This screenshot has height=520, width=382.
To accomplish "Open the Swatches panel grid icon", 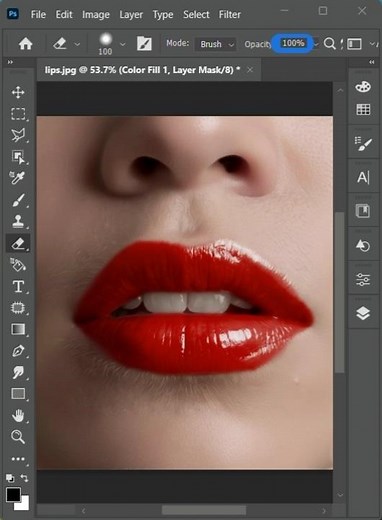I will click(363, 109).
